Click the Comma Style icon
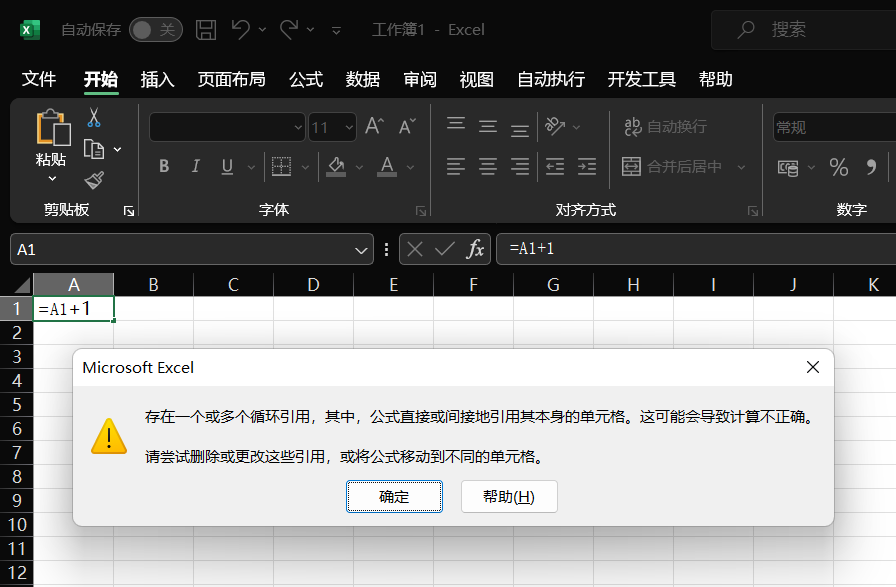The height and width of the screenshot is (587, 896). pos(871,167)
